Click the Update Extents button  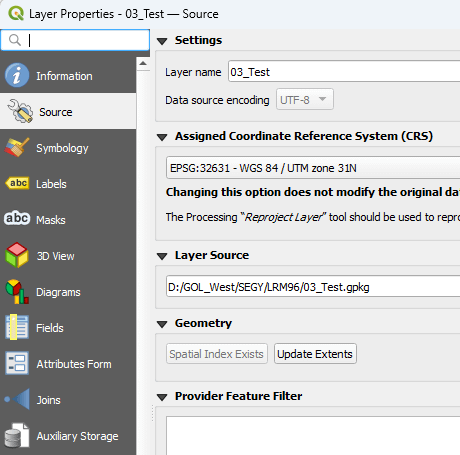click(315, 354)
